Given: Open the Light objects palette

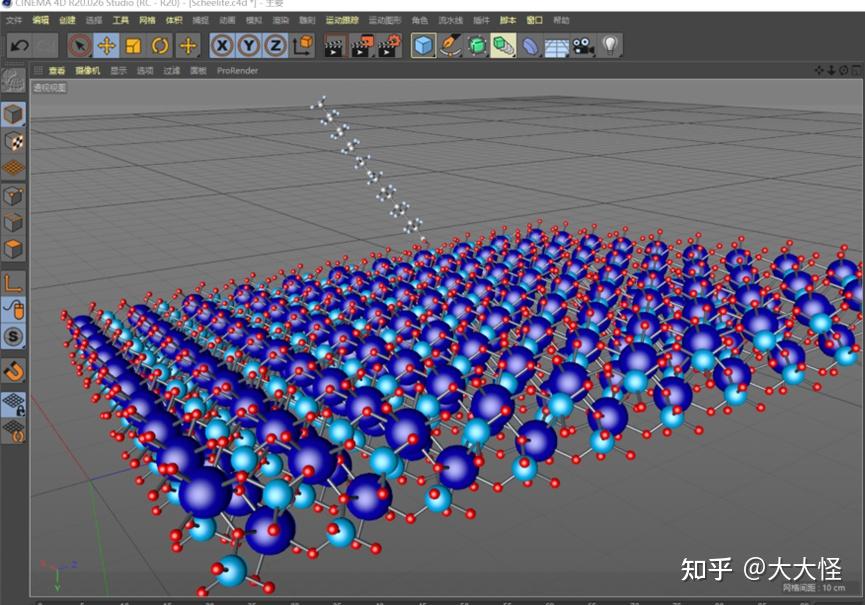Looking at the screenshot, I should coord(610,46).
